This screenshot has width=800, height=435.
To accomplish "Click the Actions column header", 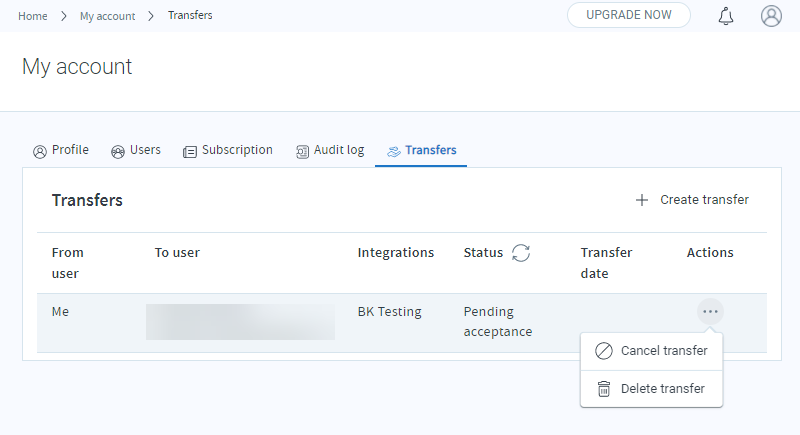I will 710,253.
